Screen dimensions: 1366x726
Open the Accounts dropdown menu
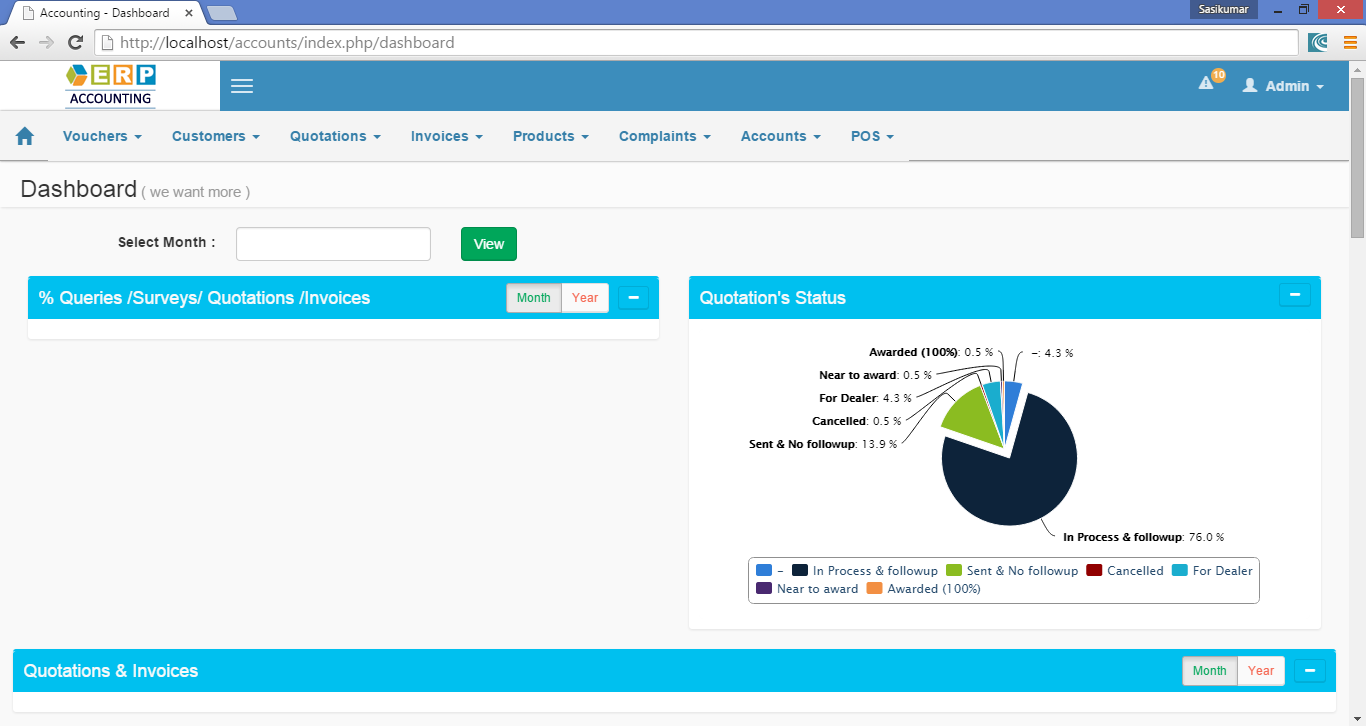point(779,135)
